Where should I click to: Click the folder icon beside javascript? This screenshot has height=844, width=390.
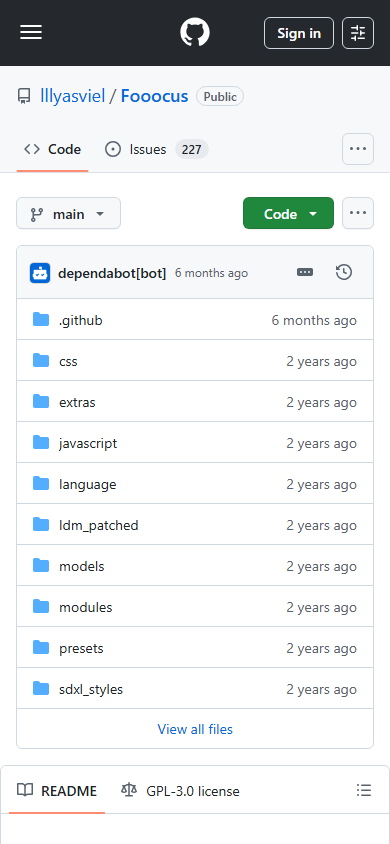point(41,442)
